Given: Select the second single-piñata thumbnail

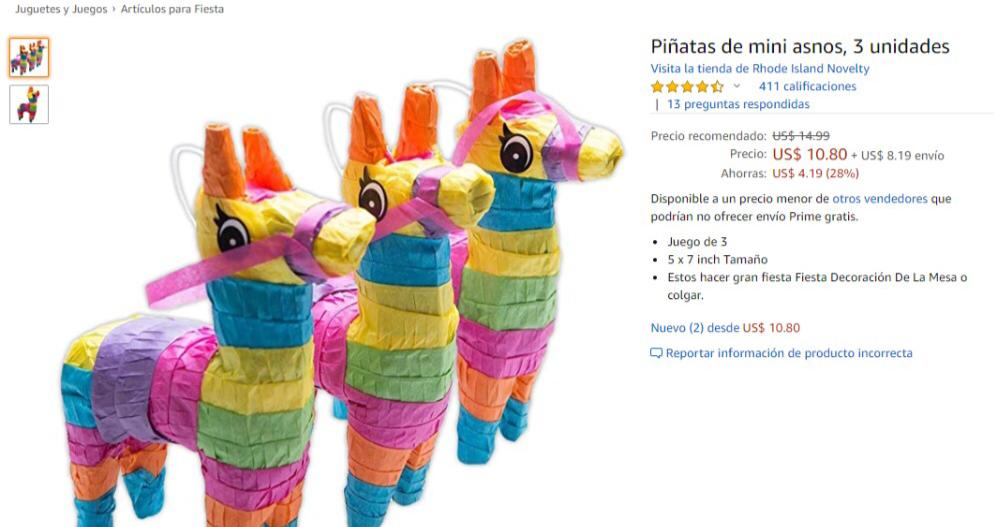Looking at the screenshot, I should pos(29,104).
